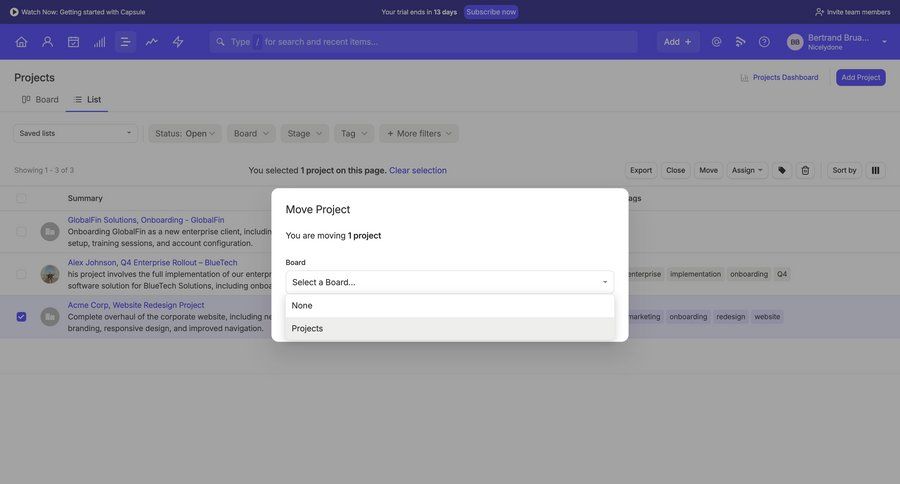This screenshot has width=900, height=484.
Task: Uncheck the Acme Corp project checkbox
Action: tap(21, 317)
